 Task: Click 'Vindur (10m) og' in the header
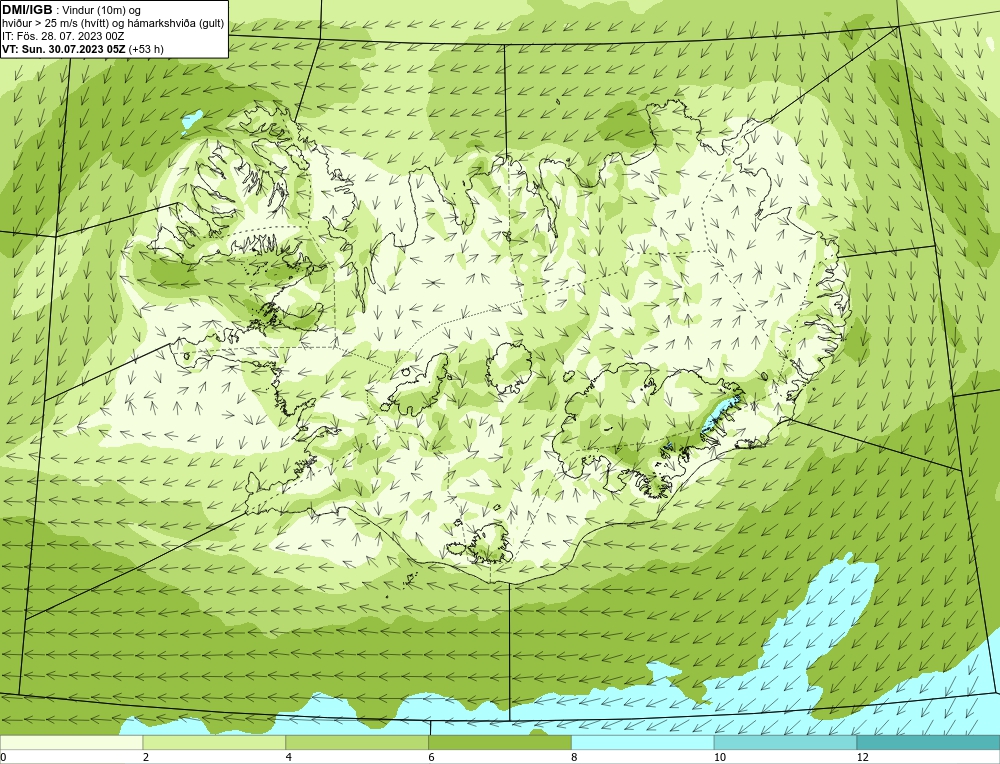(x=103, y=11)
